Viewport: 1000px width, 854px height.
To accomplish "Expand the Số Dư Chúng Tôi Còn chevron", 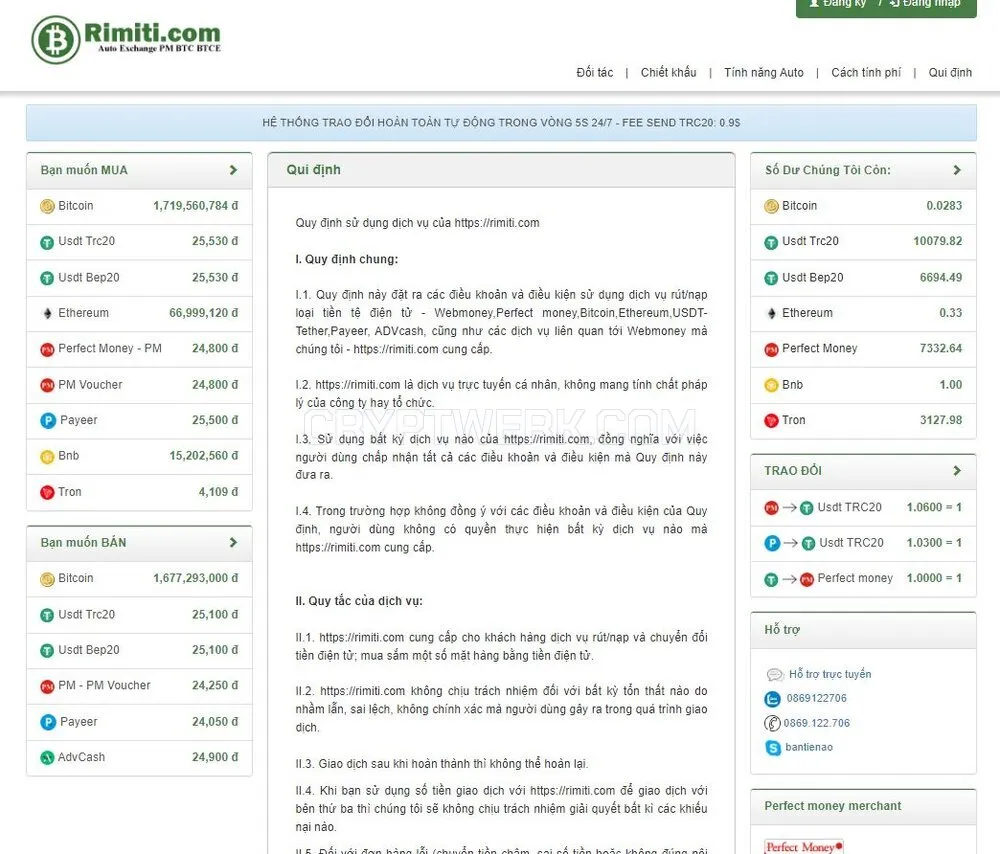I will (957, 170).
